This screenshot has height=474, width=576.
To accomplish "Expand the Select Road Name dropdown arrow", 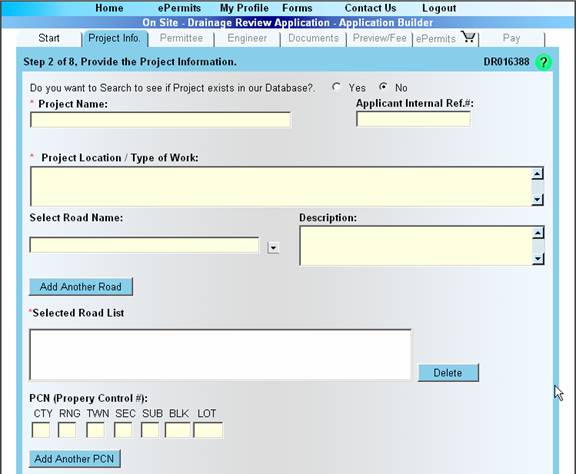I will click(x=273, y=247).
